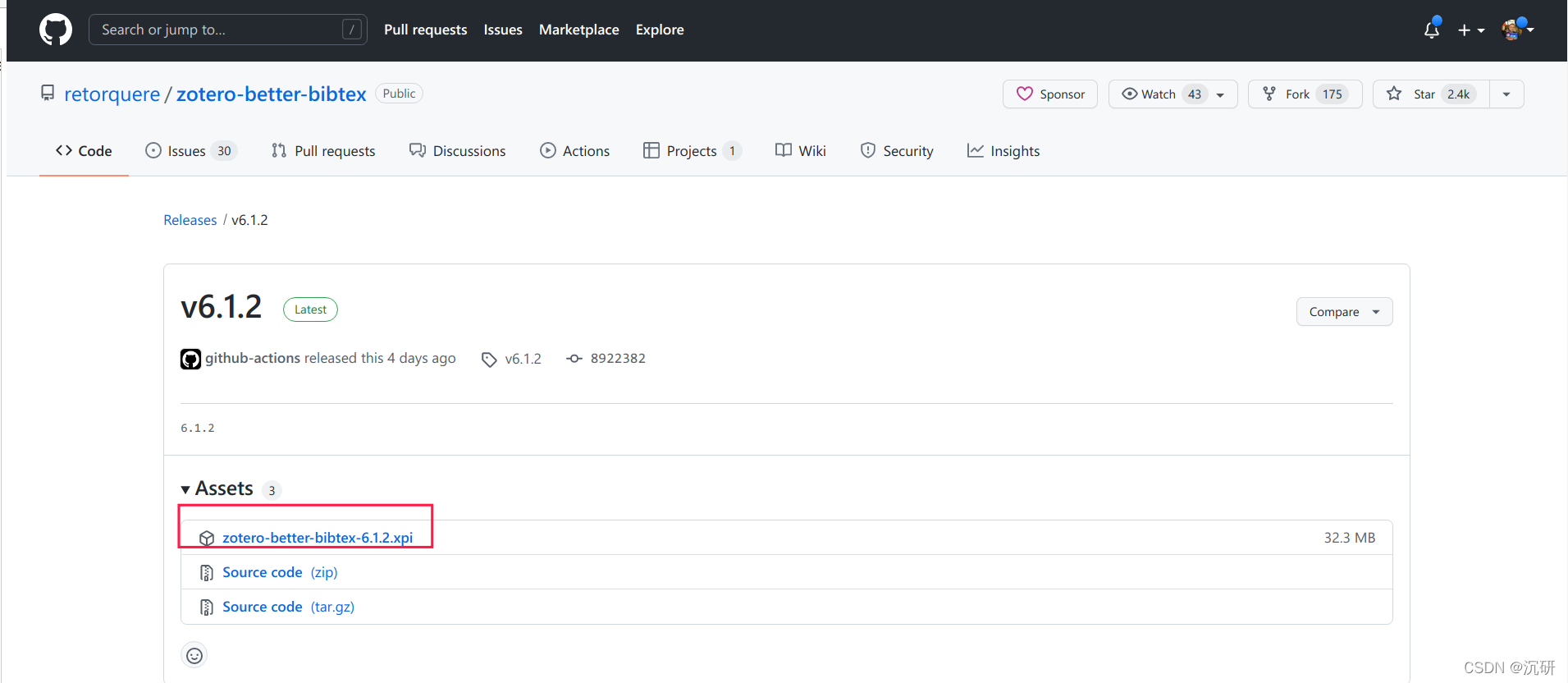Image resolution: width=1568 pixels, height=683 pixels.
Task: Download Source code (zip)
Action: tap(280, 572)
